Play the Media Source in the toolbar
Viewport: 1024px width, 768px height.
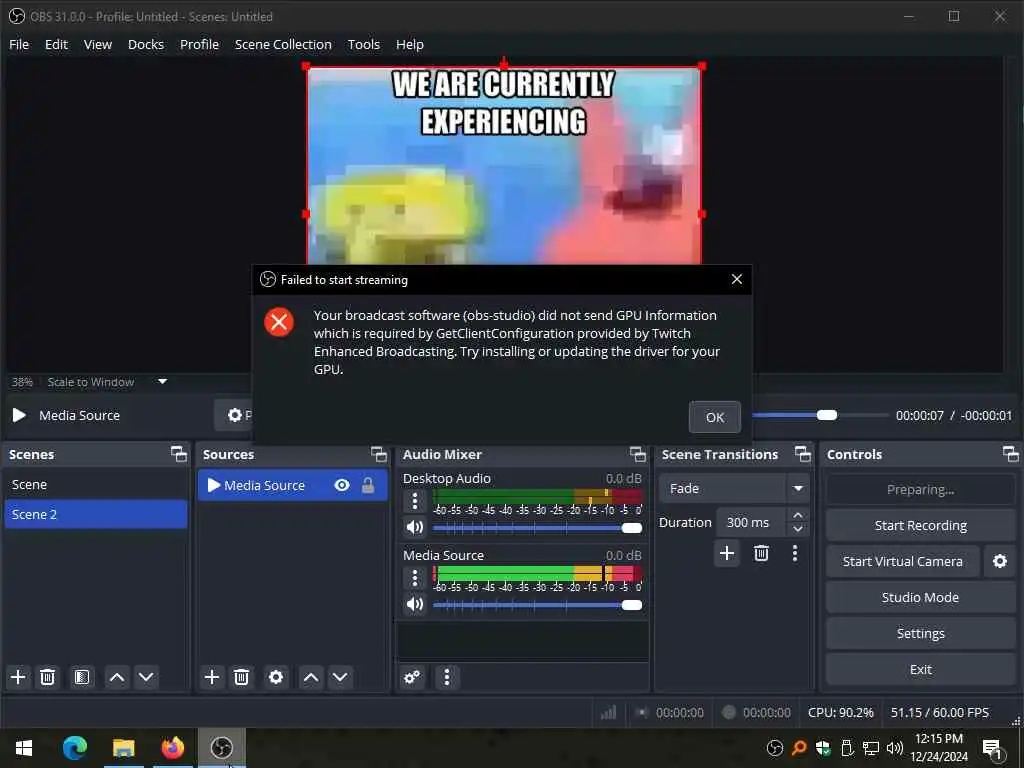[19, 415]
